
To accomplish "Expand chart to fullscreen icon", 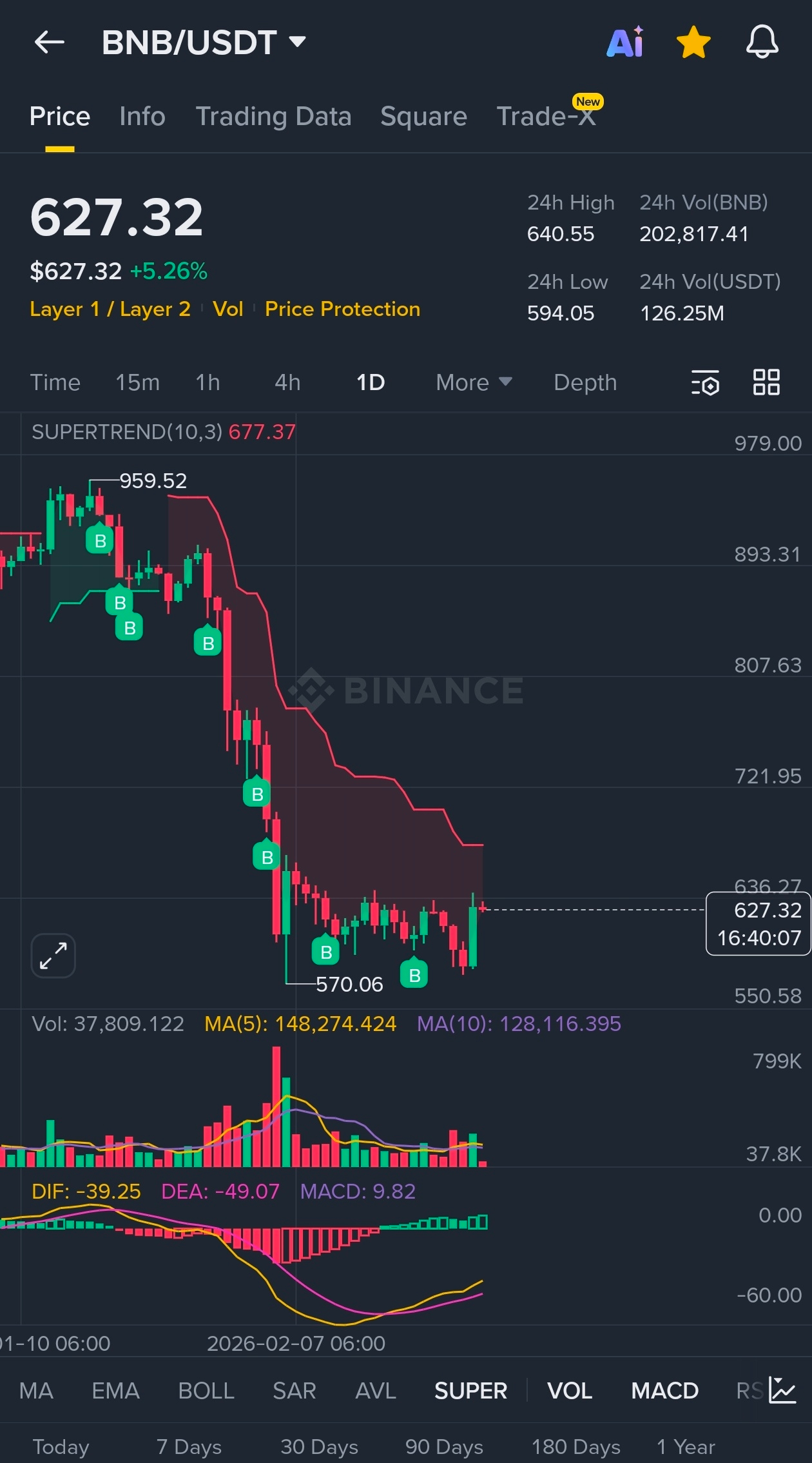I will [x=53, y=956].
